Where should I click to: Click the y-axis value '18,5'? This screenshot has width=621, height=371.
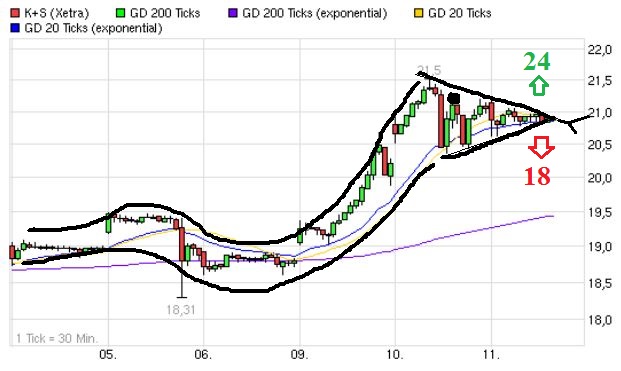coord(600,283)
